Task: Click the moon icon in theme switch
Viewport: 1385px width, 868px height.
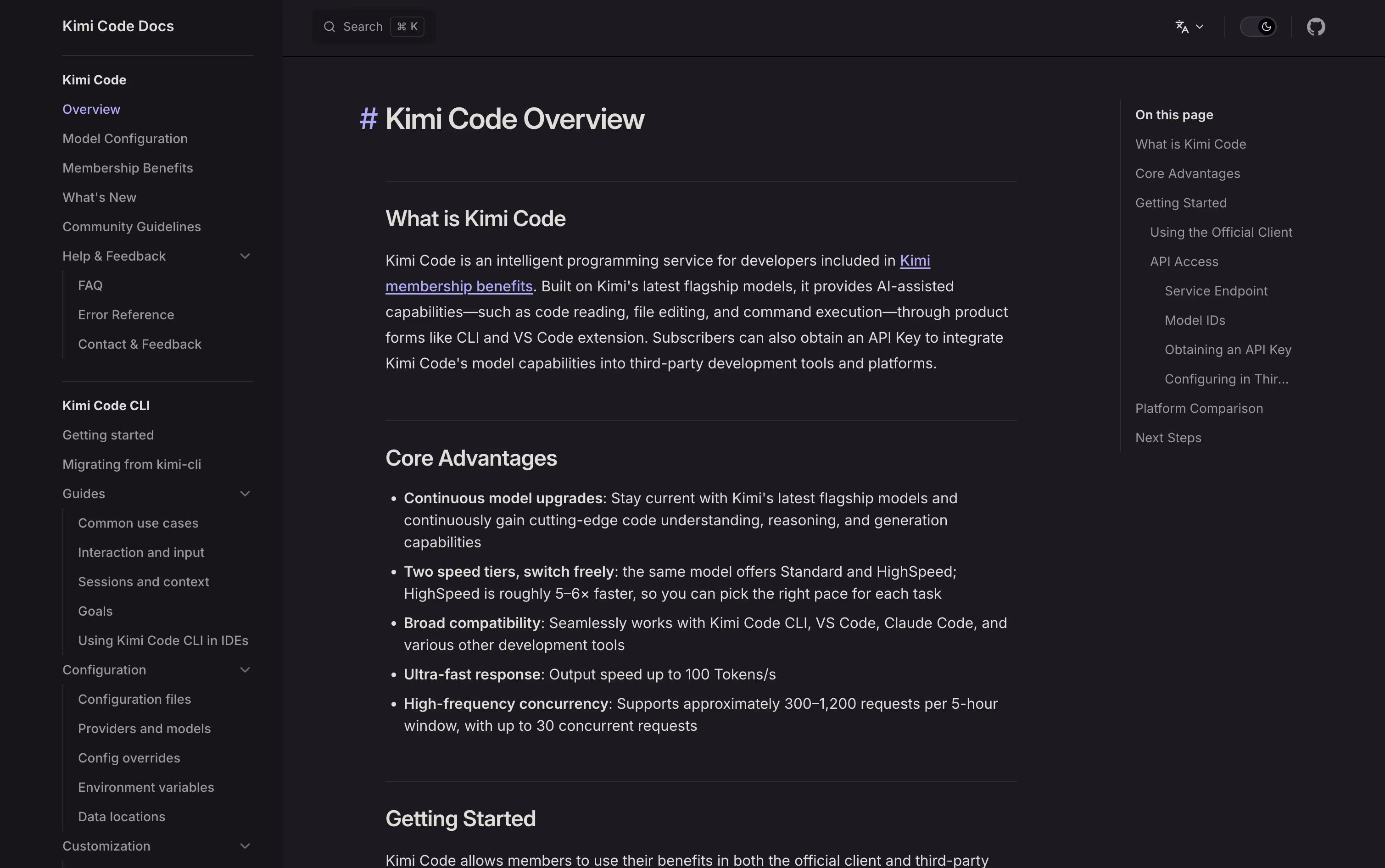Action: tap(1266, 27)
